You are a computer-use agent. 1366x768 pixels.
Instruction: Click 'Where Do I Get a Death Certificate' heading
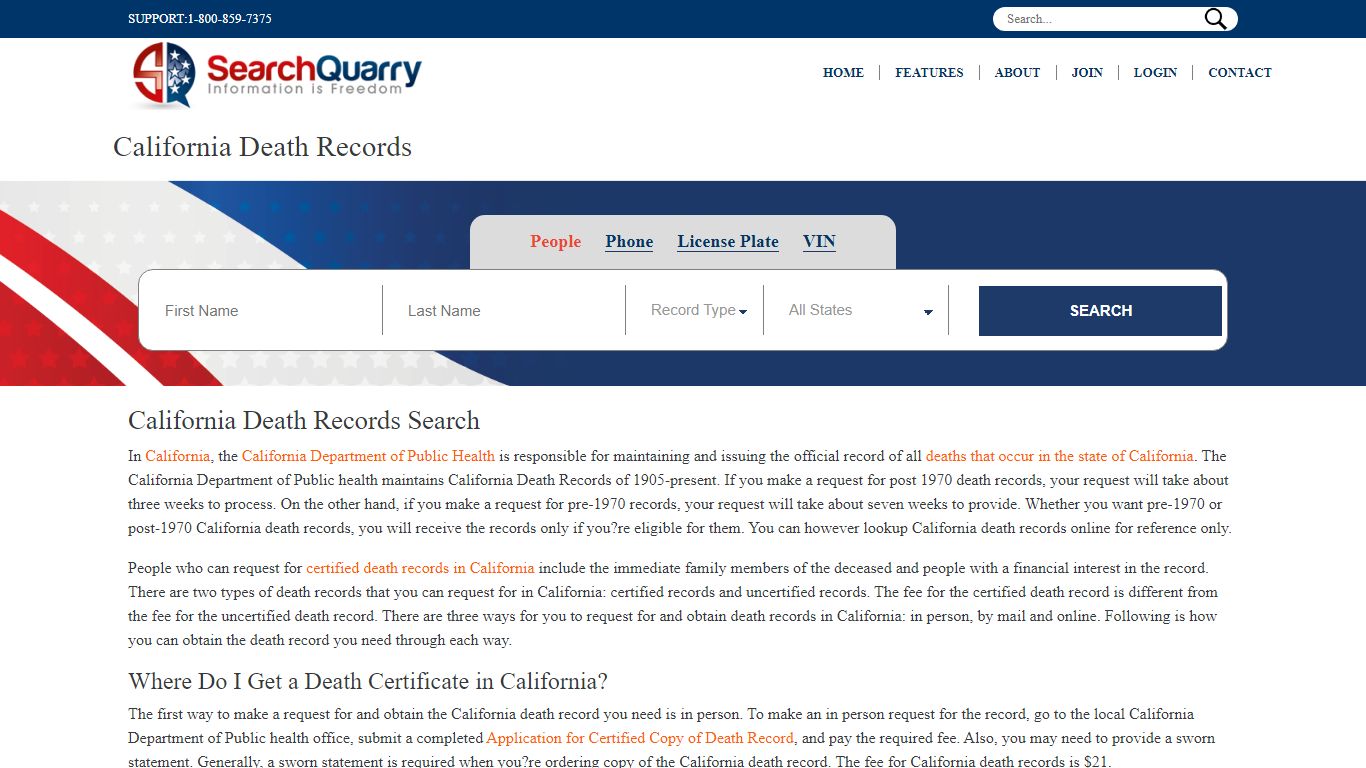tap(368, 682)
